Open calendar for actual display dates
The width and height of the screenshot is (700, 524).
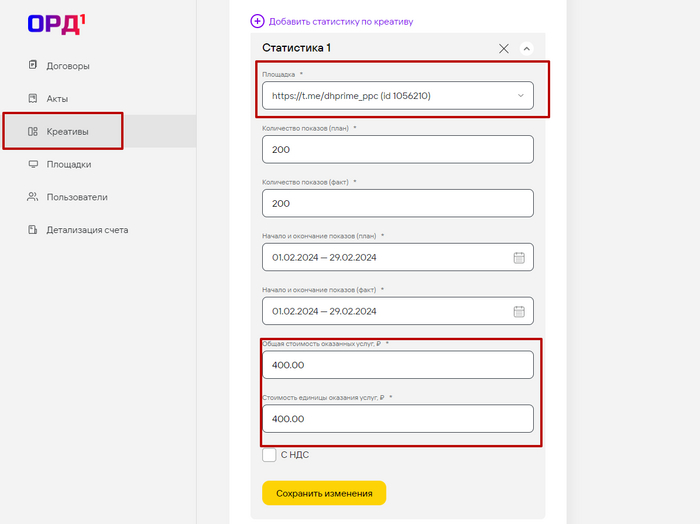pyautogui.click(x=519, y=311)
